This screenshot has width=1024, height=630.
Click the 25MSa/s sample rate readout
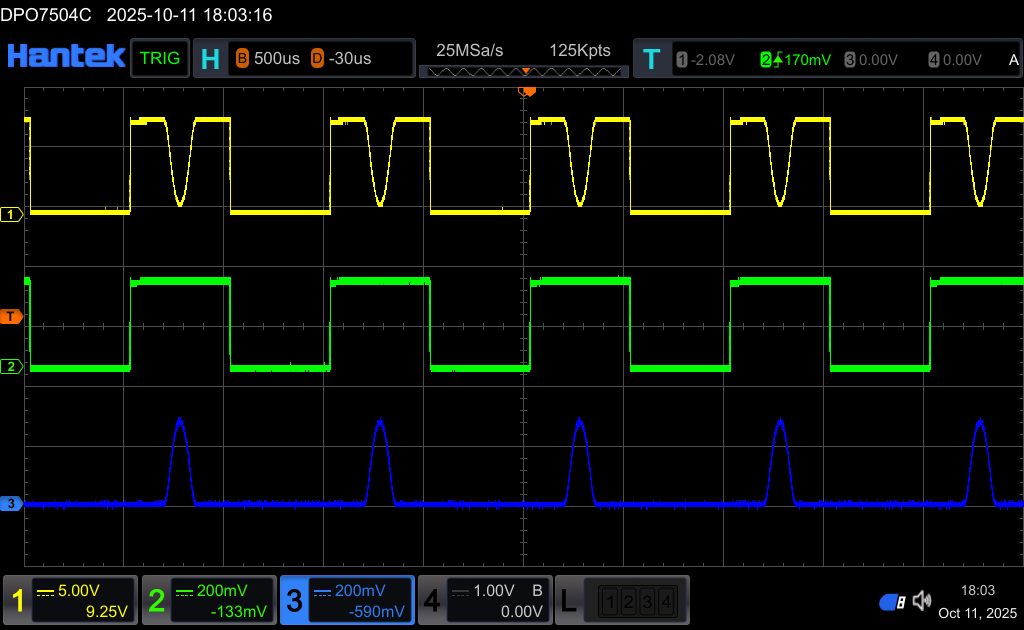[470, 50]
